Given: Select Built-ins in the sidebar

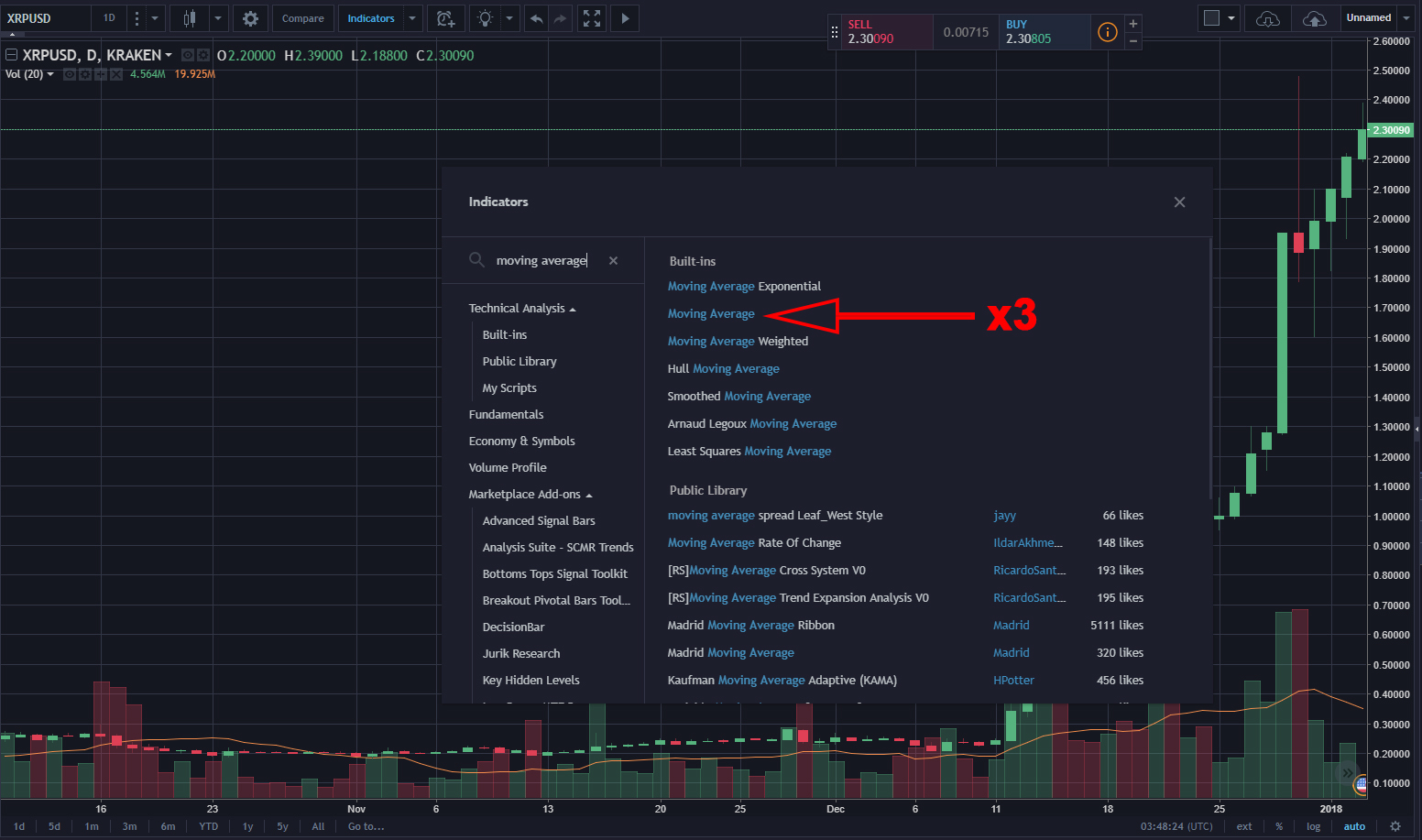Looking at the screenshot, I should pyautogui.click(x=505, y=335).
